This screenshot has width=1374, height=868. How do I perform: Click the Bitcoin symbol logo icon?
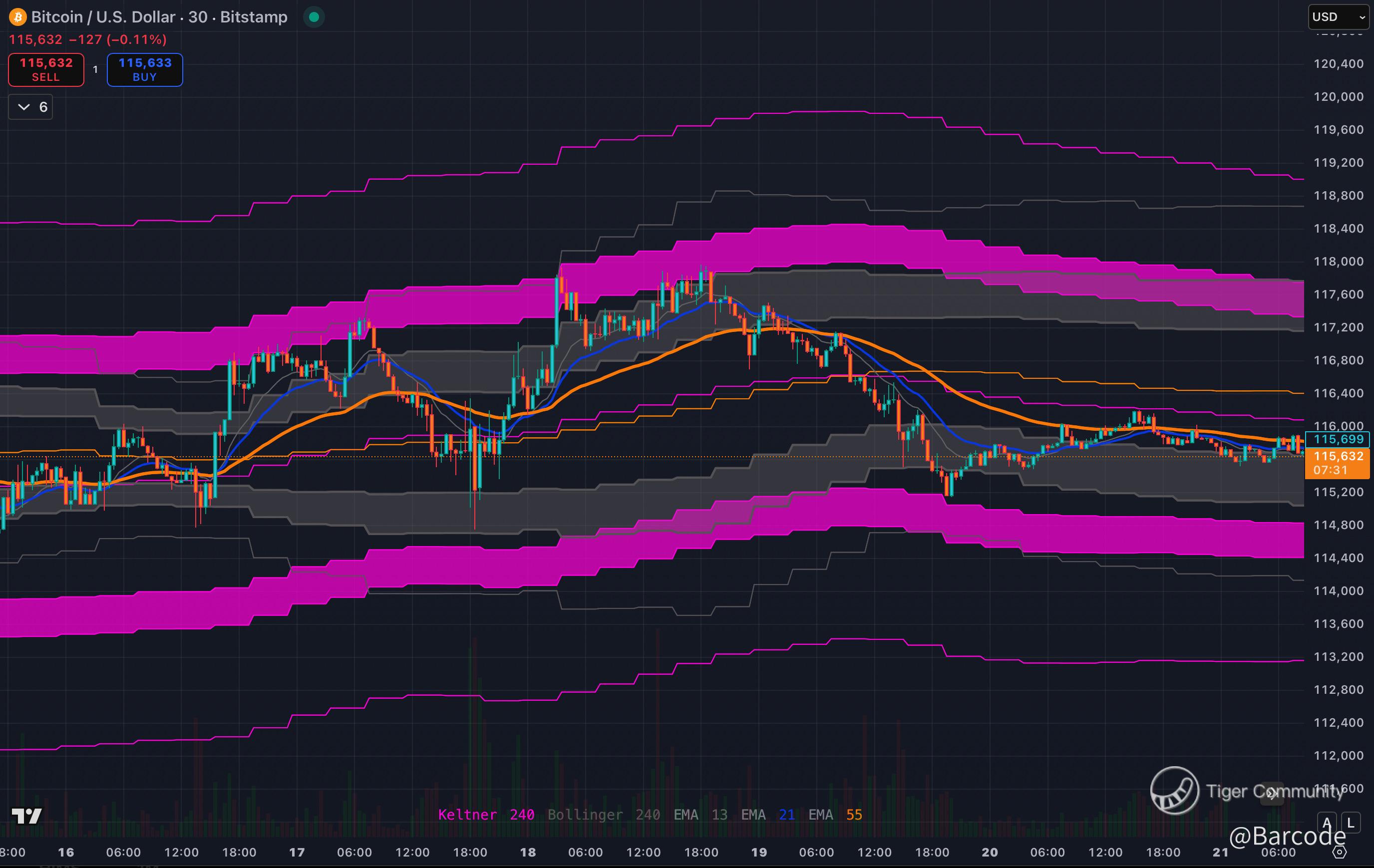pyautogui.click(x=17, y=17)
